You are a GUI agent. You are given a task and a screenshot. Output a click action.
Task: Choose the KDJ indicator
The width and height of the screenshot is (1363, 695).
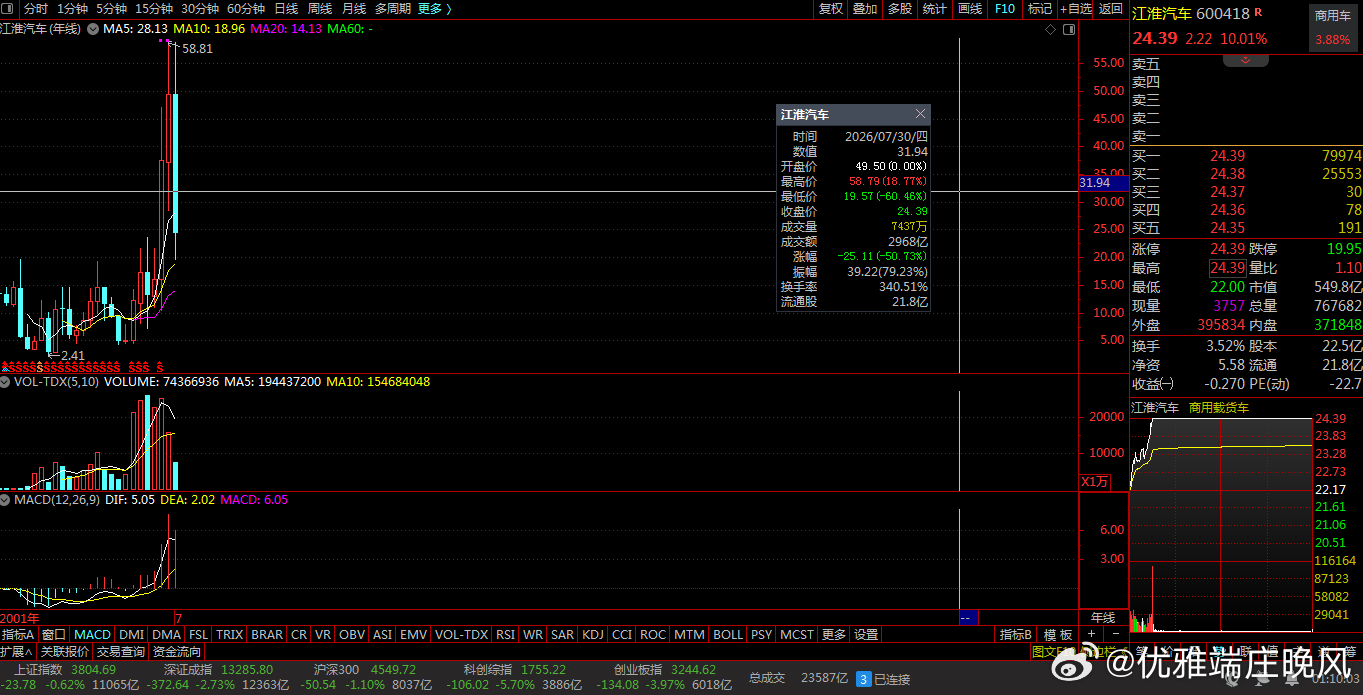(593, 634)
